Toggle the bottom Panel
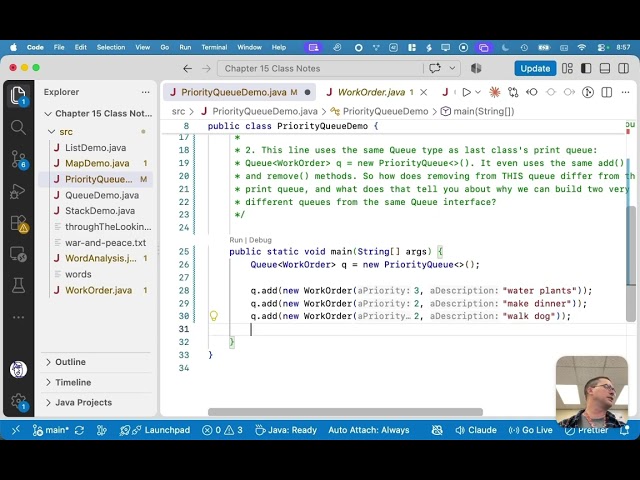The width and height of the screenshot is (640, 480). point(605,68)
